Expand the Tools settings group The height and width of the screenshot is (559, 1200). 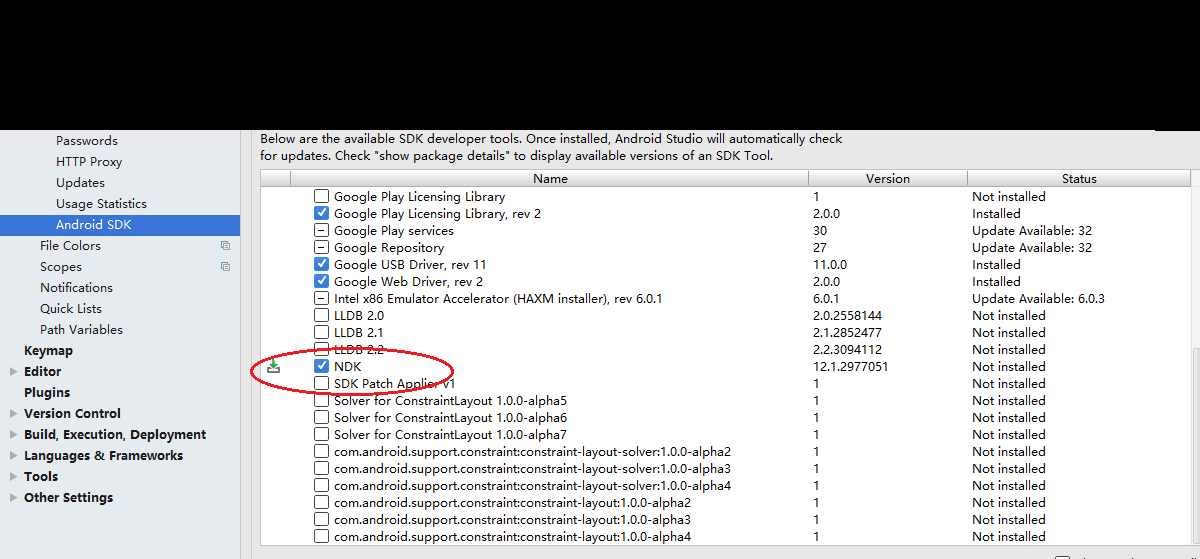pos(13,477)
